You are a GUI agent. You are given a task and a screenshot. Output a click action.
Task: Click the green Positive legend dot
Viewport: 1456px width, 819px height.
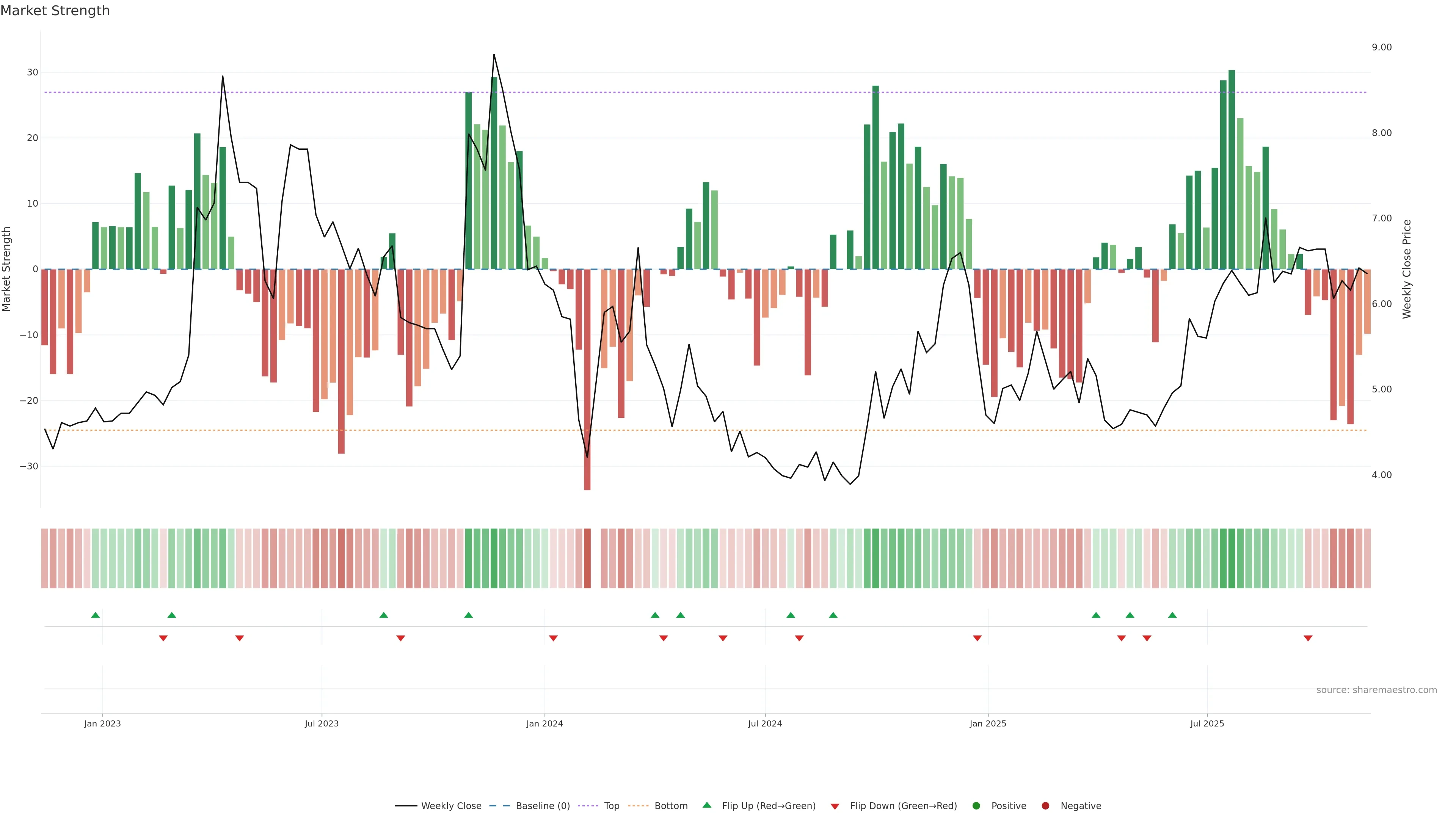point(976,805)
